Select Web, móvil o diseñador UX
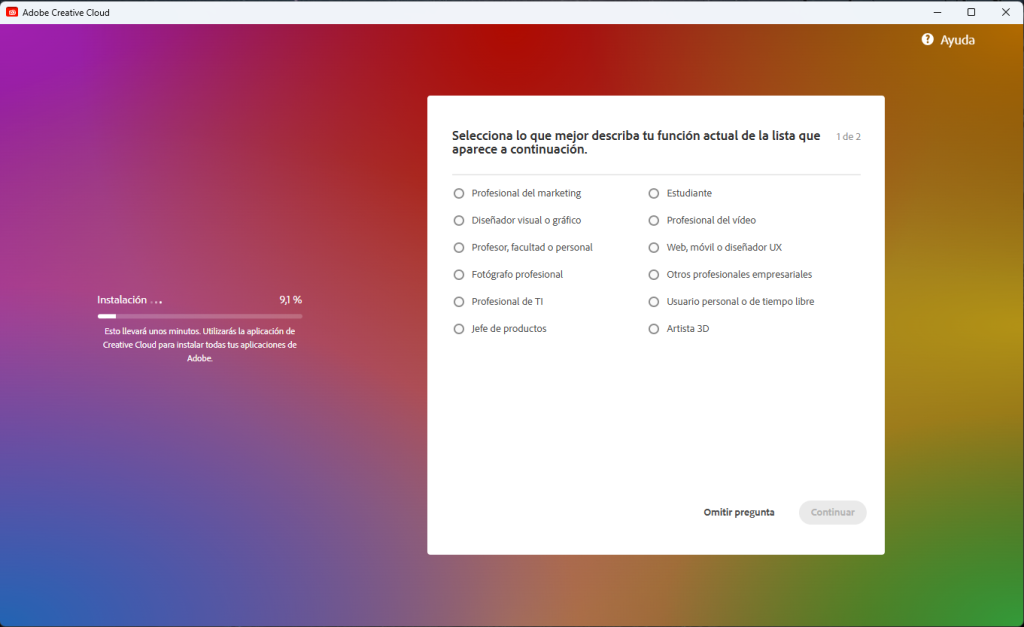 [x=654, y=247]
